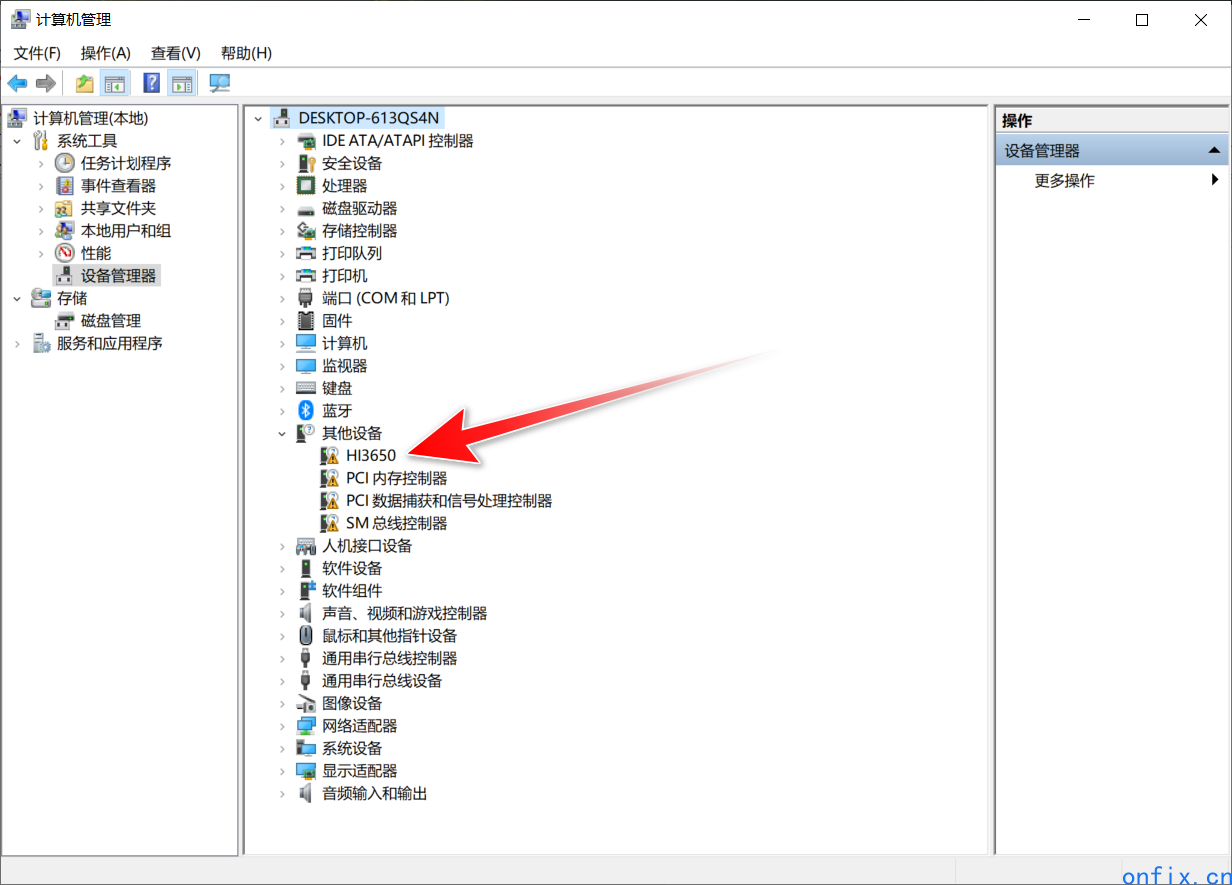Click the blue Help question mark icon

(x=152, y=83)
